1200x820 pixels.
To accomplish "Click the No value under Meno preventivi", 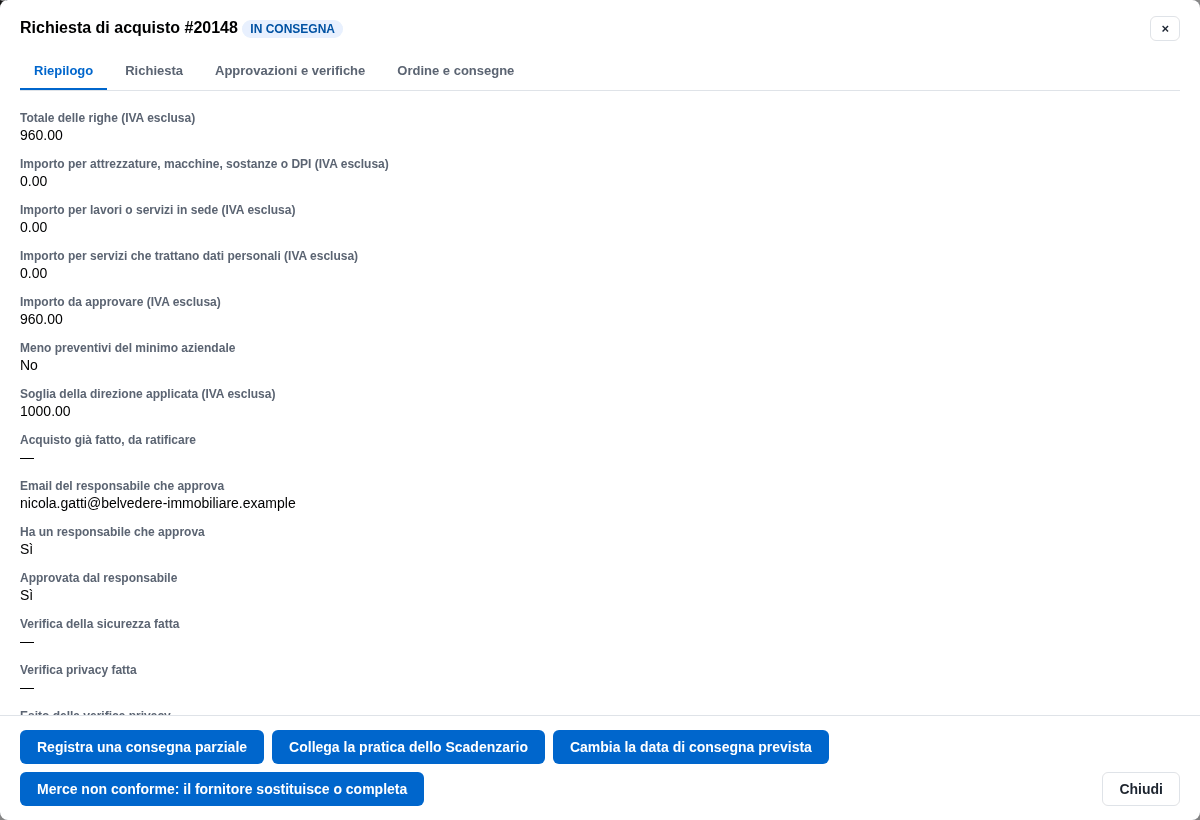I will click(x=29, y=365).
